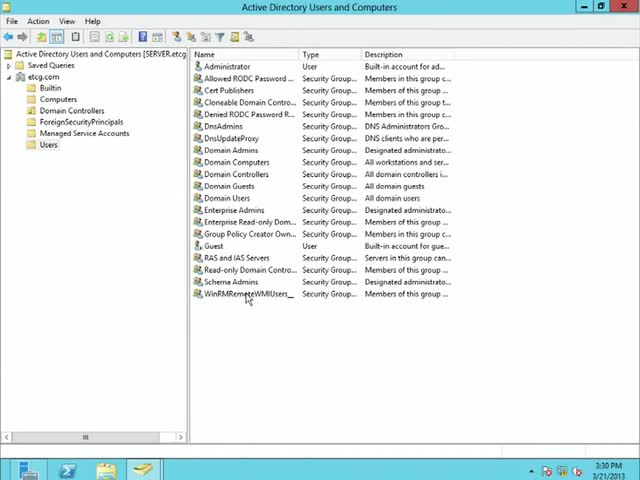Open the View menu
Screen dimensions: 640x480
point(67,21)
